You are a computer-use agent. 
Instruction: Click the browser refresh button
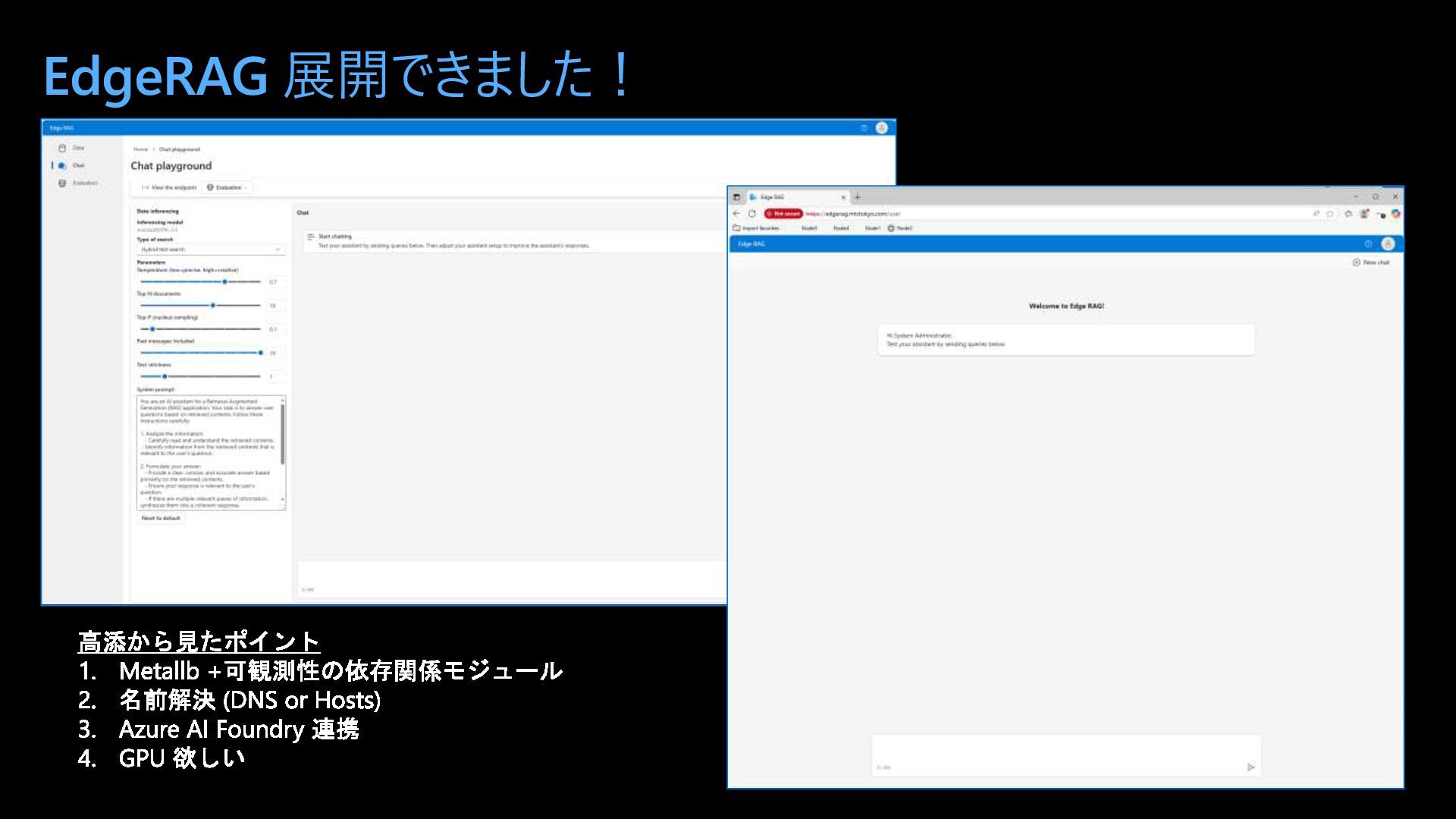[752, 214]
